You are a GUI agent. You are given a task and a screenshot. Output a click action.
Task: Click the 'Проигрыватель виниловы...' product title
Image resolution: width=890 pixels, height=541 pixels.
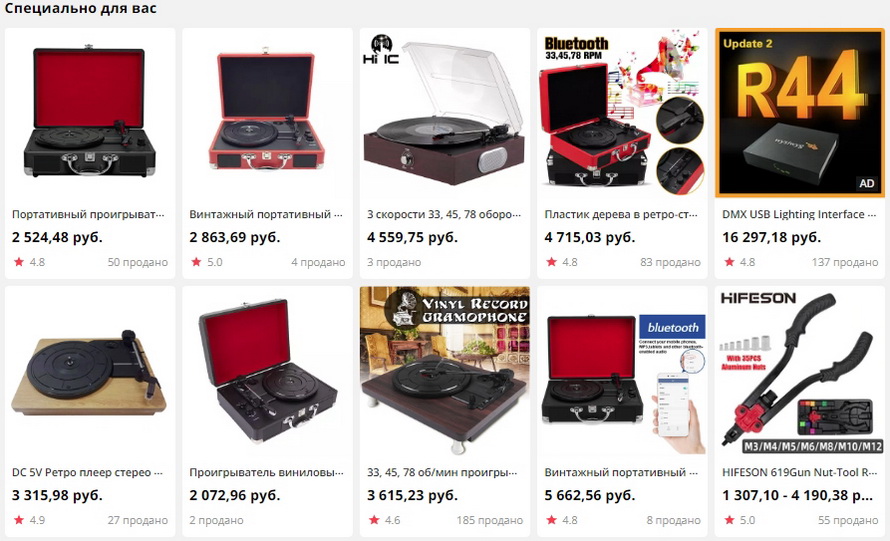[266, 472]
